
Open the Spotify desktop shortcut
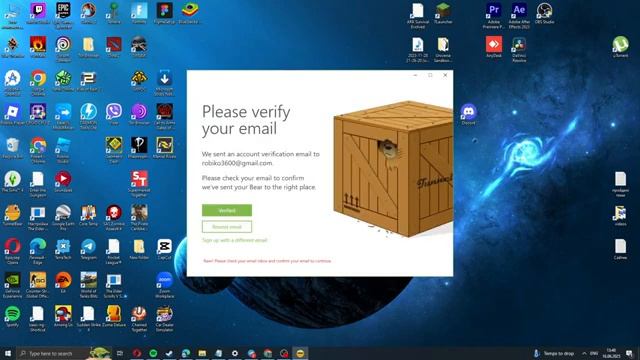[x=13, y=316]
